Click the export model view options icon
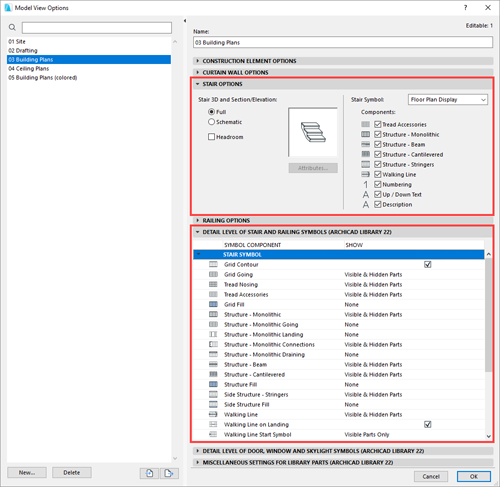The width and height of the screenshot is (500, 487). click(x=169, y=473)
